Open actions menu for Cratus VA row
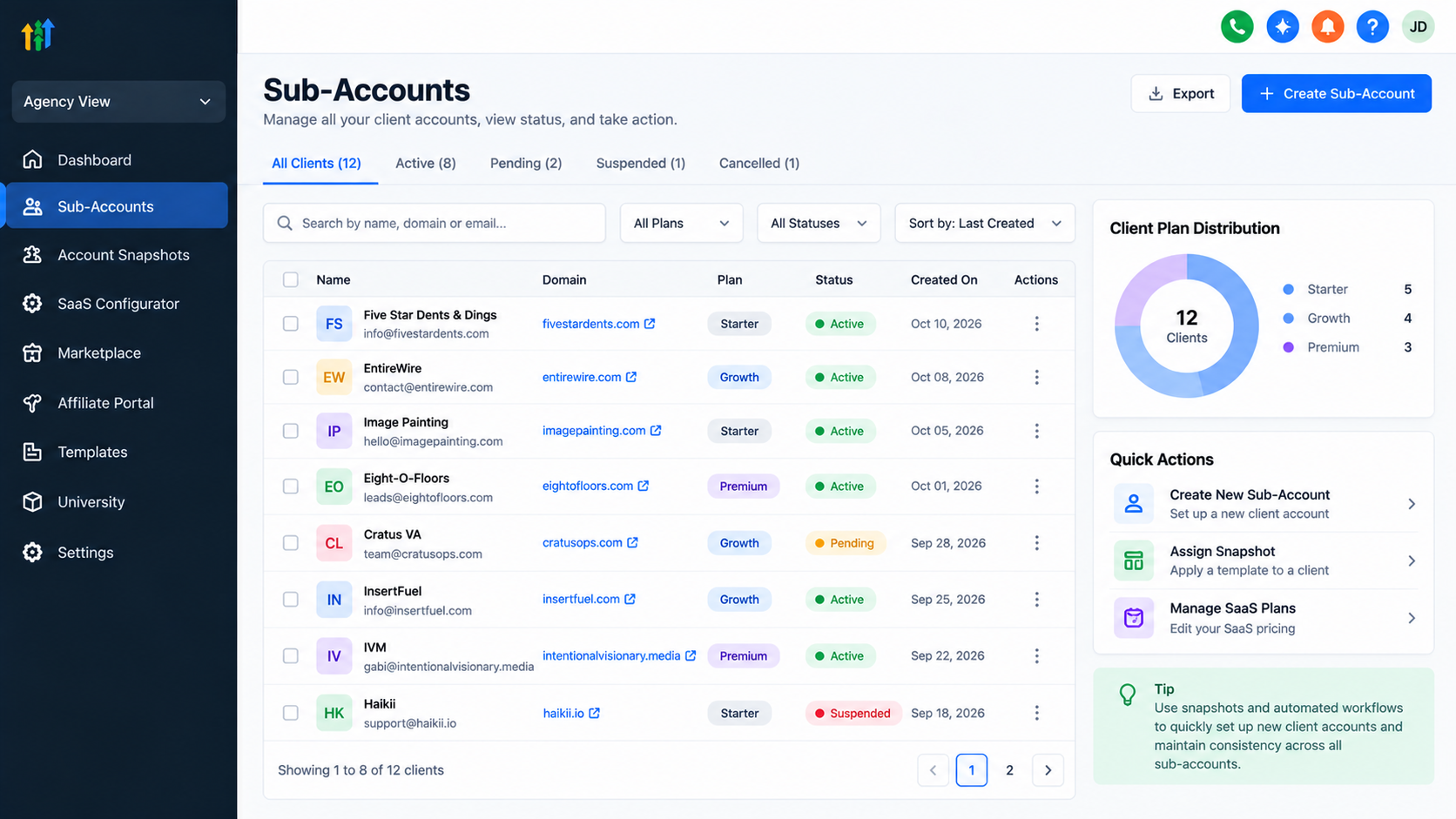 (1036, 543)
